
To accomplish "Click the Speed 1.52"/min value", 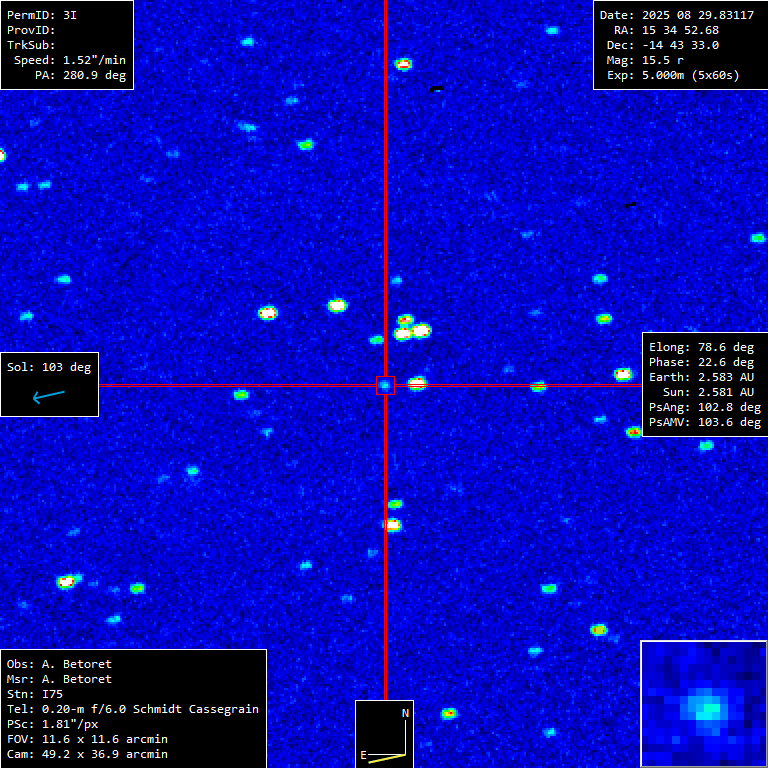I will 69,60.
